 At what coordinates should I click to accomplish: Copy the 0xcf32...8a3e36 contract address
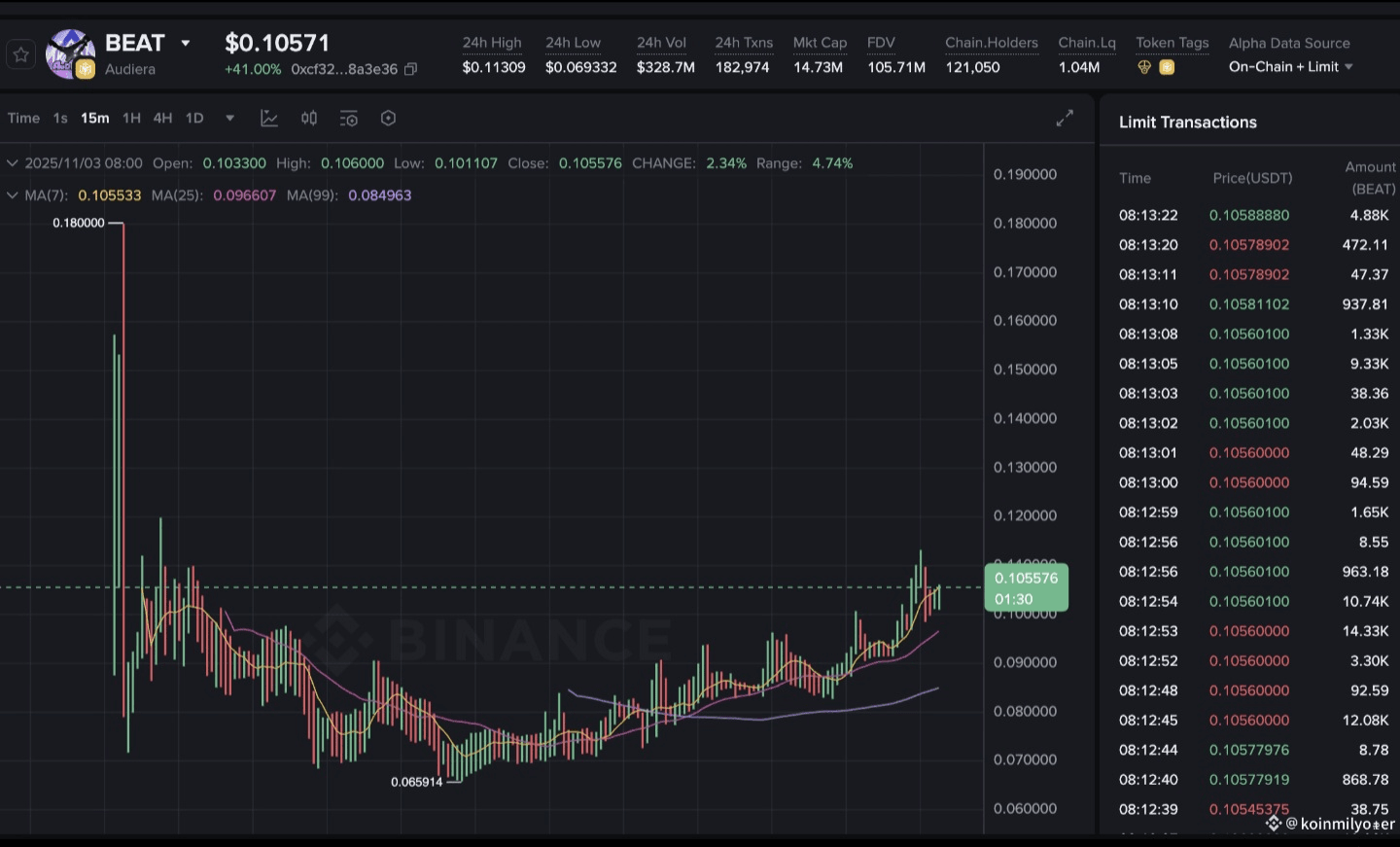[x=410, y=69]
